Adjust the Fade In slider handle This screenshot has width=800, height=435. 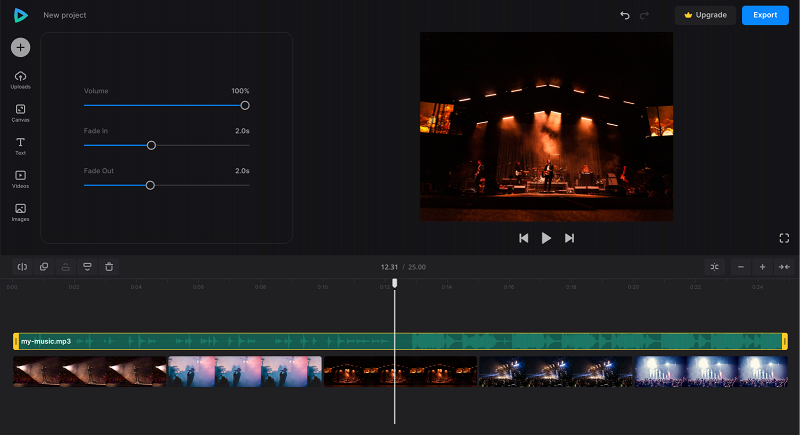[151, 145]
